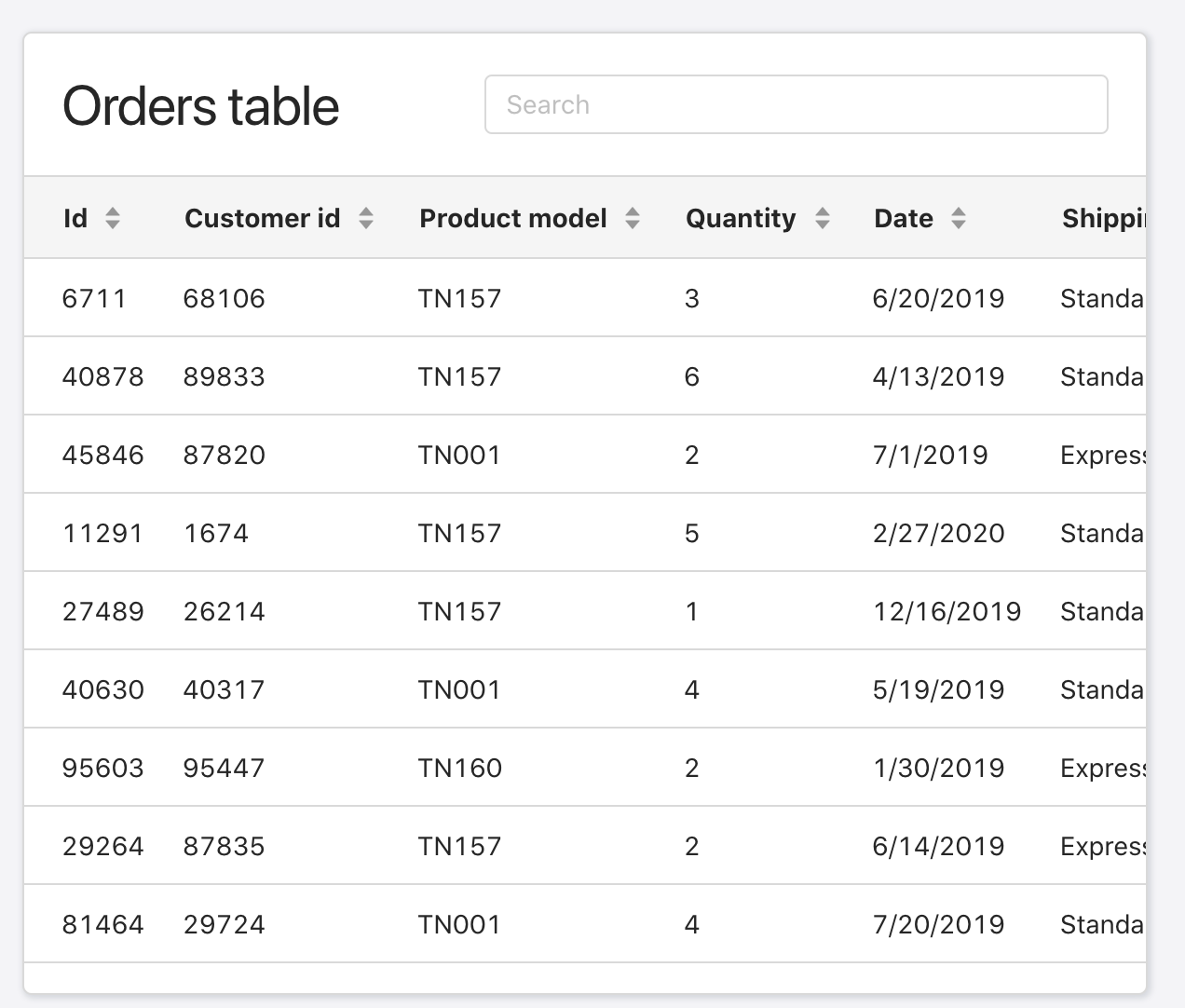Click customer id 1674 cell

[x=216, y=533]
